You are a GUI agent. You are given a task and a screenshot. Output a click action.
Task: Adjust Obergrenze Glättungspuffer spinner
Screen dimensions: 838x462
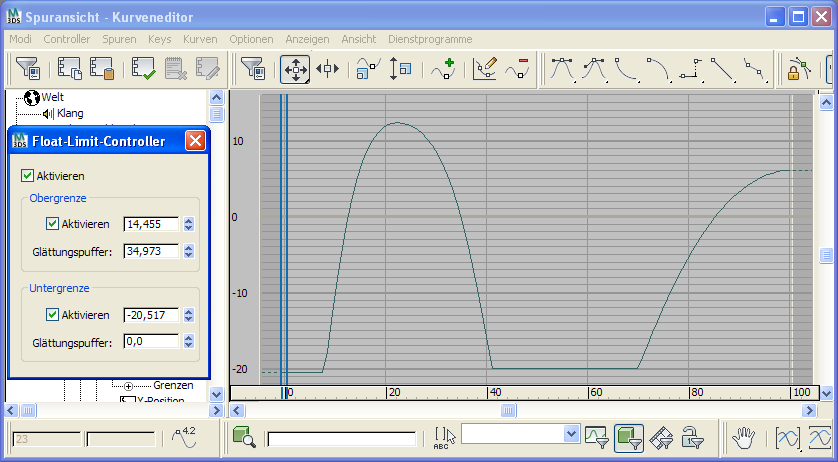[x=189, y=251]
